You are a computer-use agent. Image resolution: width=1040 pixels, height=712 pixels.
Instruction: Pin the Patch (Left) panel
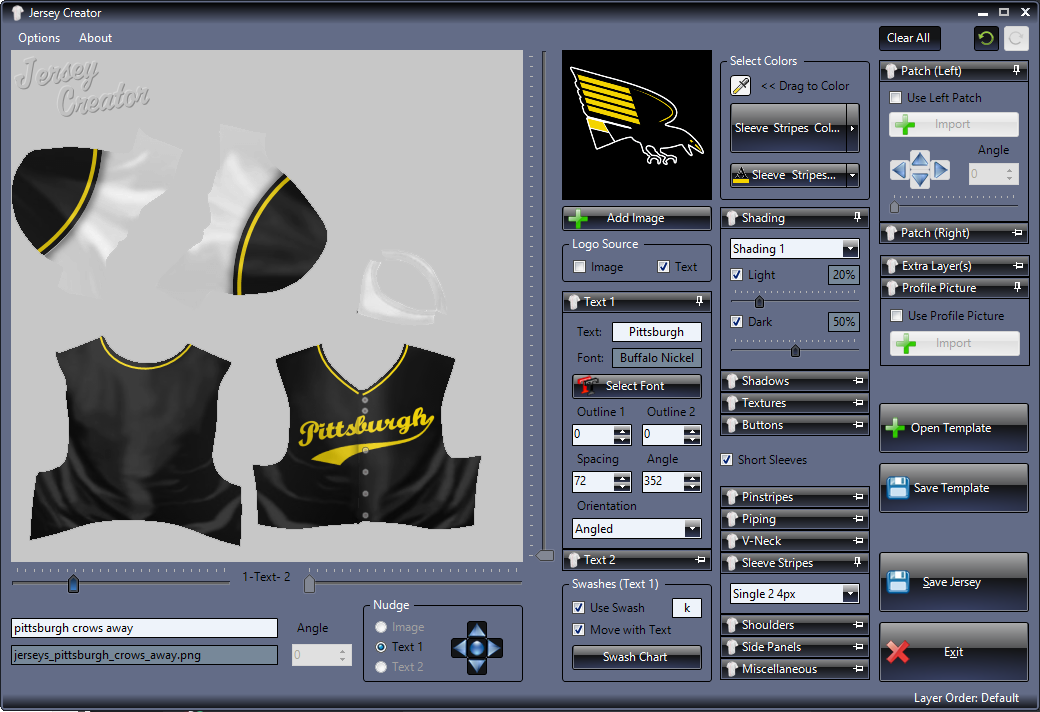(x=1016, y=70)
